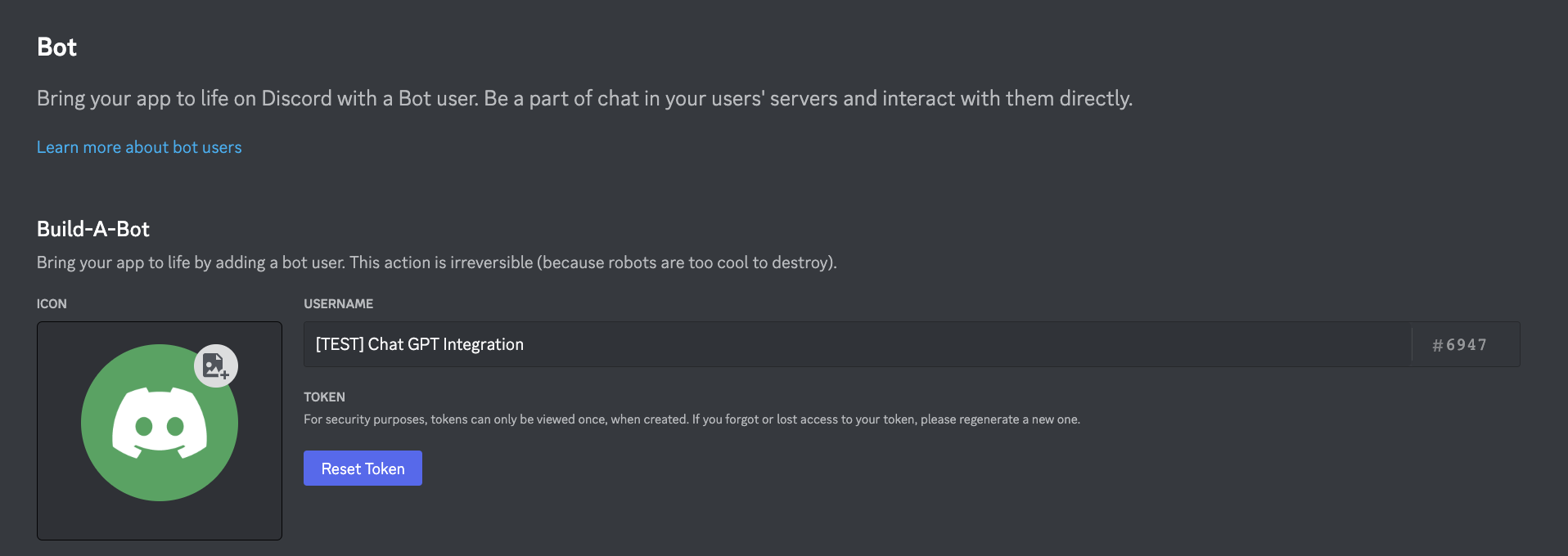Click the Bot page heading

point(56,47)
